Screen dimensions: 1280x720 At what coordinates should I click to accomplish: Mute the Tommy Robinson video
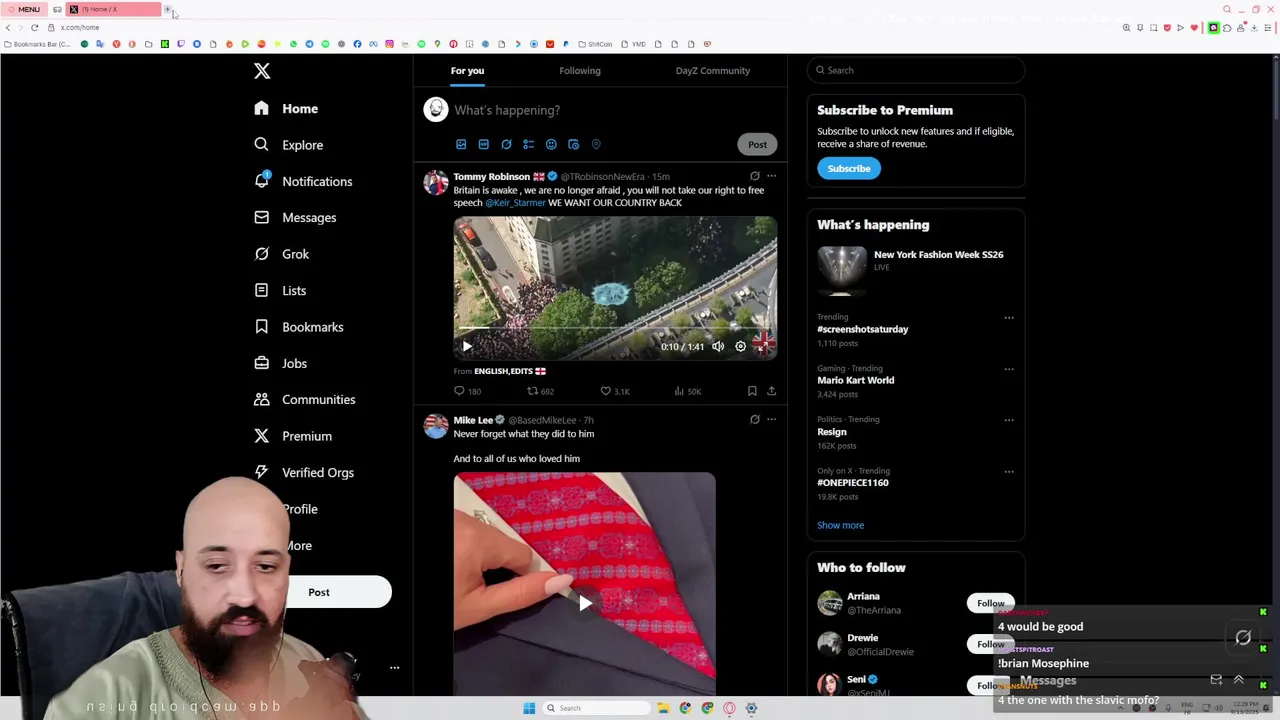[x=718, y=346]
